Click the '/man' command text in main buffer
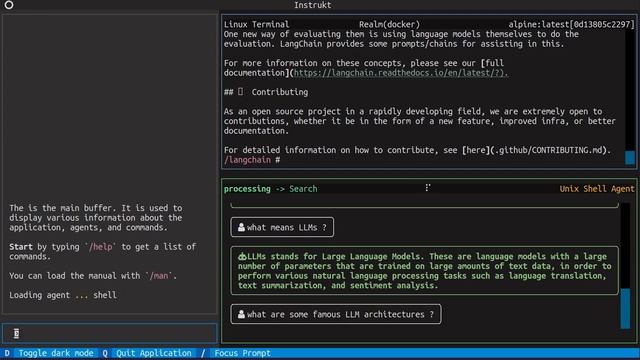This screenshot has width=640, height=360. pyautogui.click(x=159, y=276)
